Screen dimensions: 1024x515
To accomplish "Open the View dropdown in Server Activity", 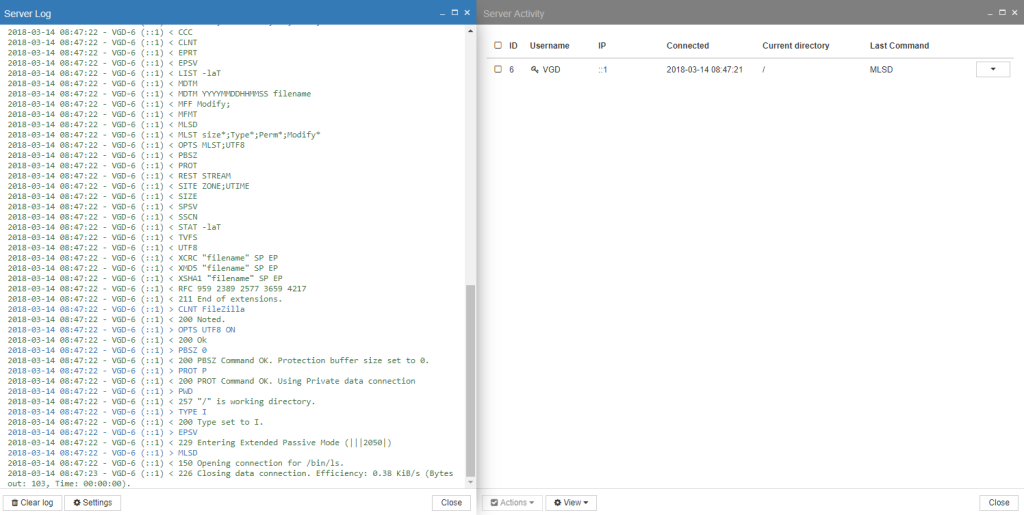I will pos(571,503).
